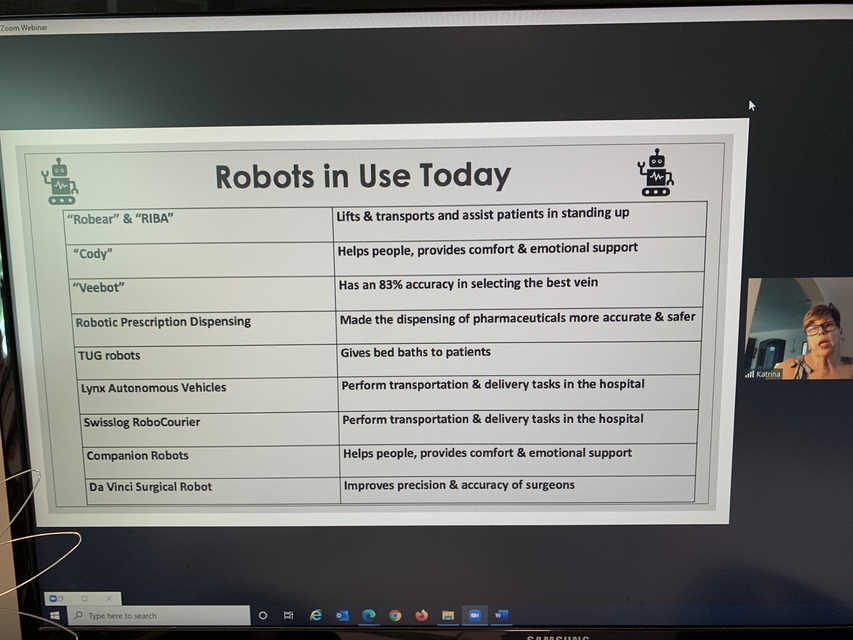Open Cortana circle icon on taskbar
This screenshot has height=640, width=853.
pos(263,616)
